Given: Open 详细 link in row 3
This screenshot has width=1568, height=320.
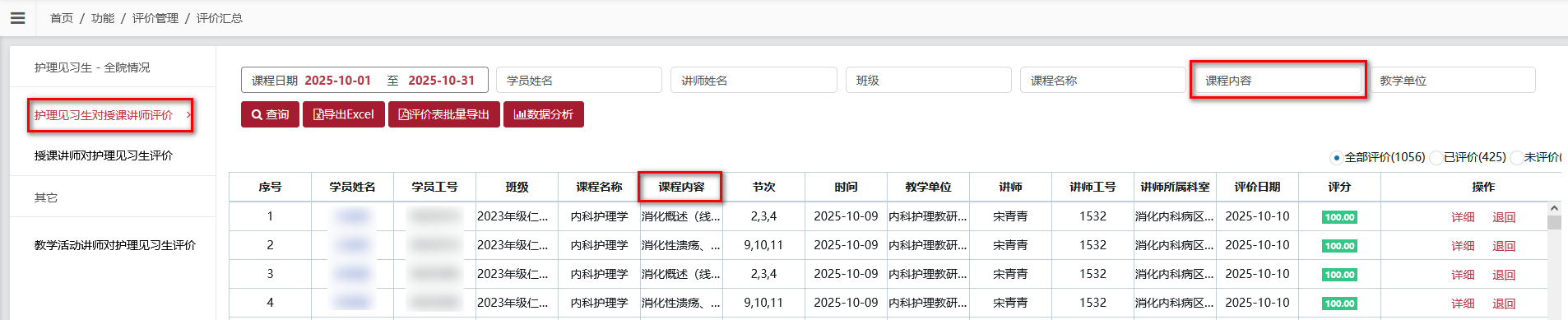Looking at the screenshot, I should point(1463,275).
